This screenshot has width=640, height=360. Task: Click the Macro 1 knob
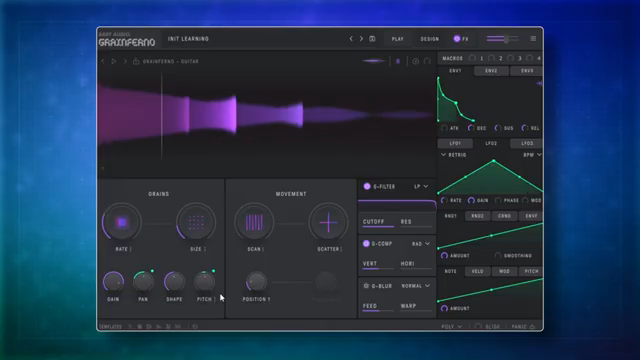click(472, 58)
